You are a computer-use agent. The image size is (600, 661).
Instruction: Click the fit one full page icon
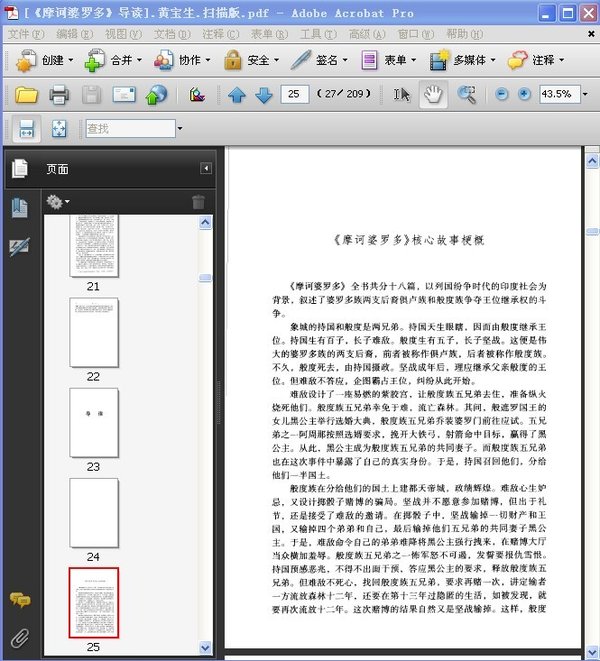pos(59,129)
